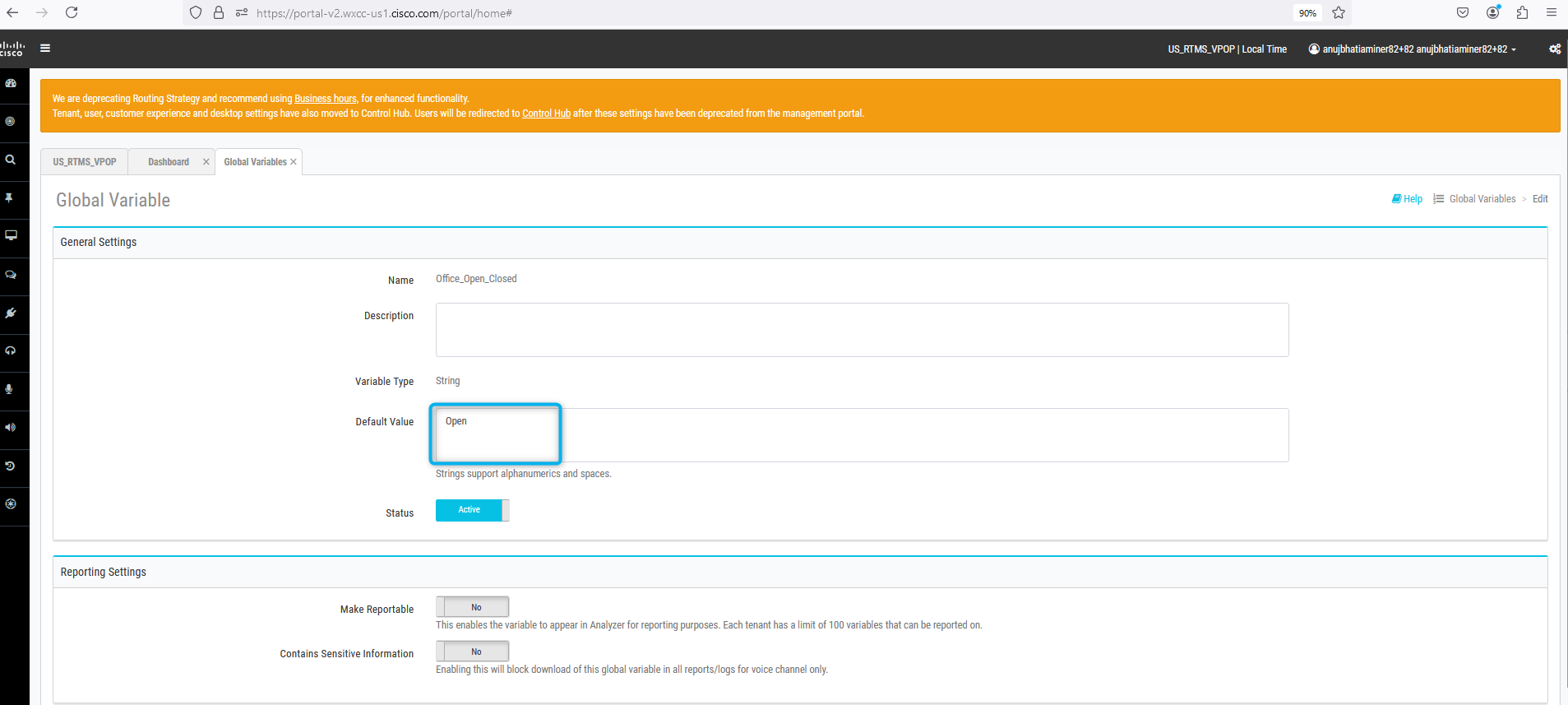Open the monitor icon in sidebar
This screenshot has width=1568, height=705.
(11, 235)
